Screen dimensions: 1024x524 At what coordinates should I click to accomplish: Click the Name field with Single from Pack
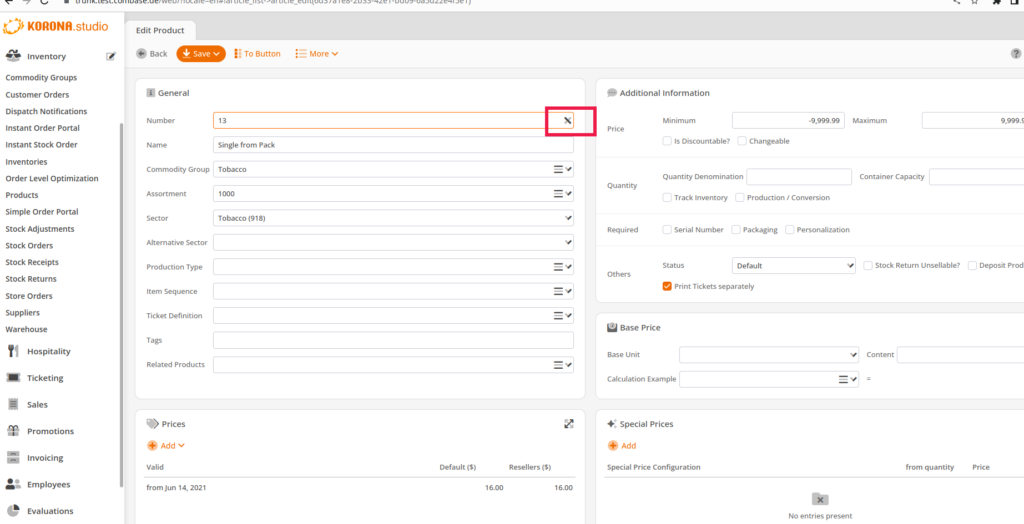point(393,145)
